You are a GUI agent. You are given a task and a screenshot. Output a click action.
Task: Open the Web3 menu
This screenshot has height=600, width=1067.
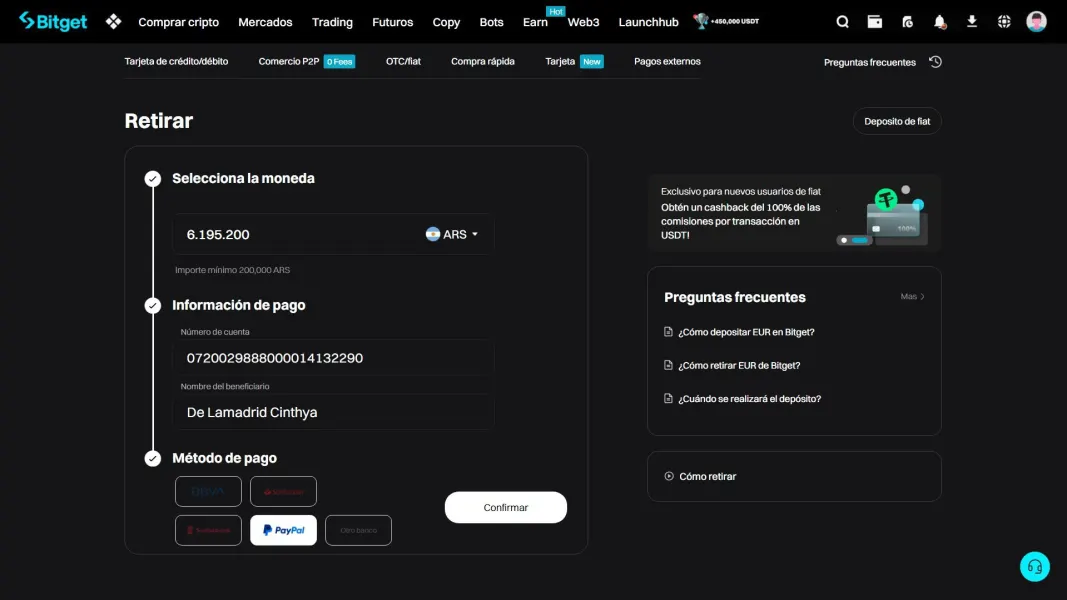point(583,22)
